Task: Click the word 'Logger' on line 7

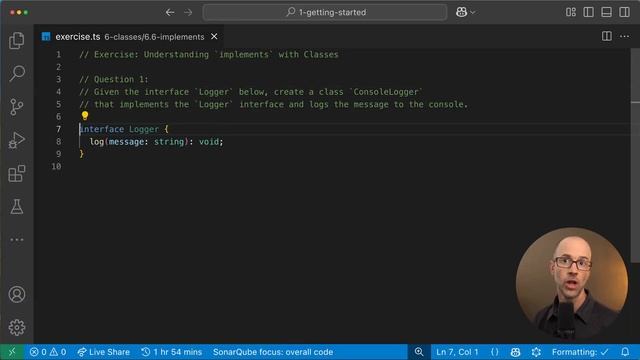Action: pyautogui.click(x=144, y=129)
